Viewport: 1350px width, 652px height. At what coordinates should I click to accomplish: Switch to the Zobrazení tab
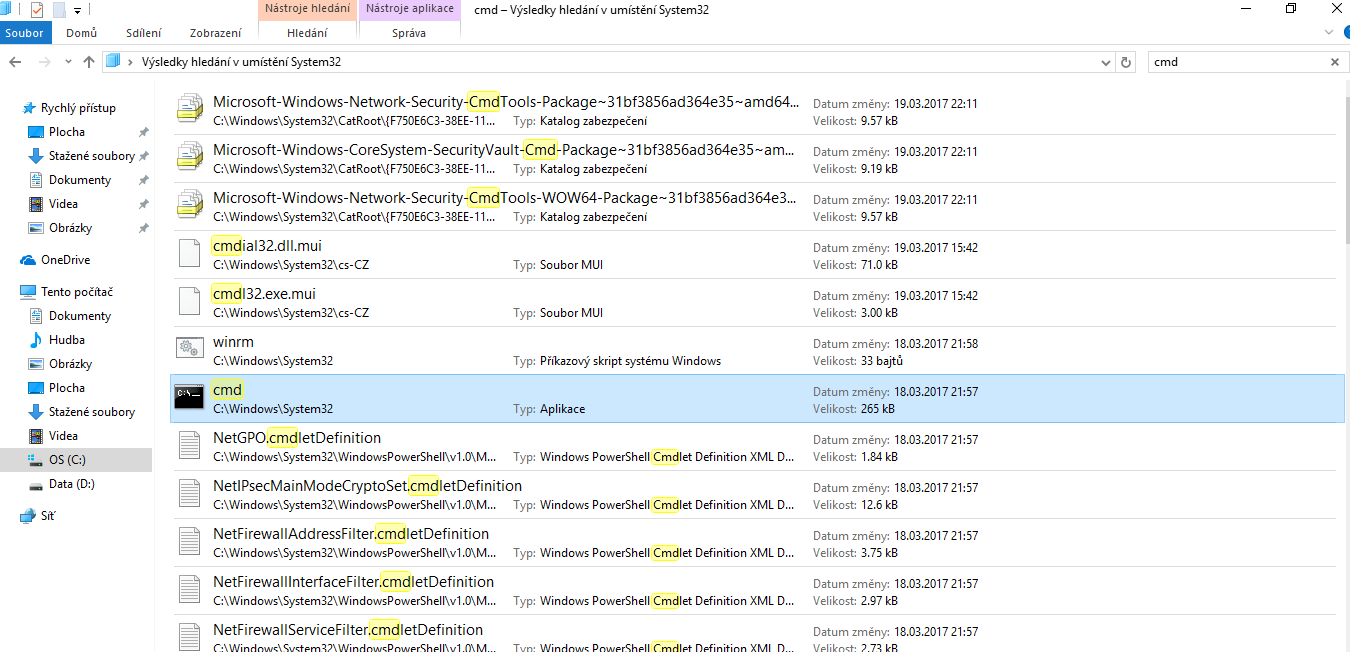tap(214, 33)
